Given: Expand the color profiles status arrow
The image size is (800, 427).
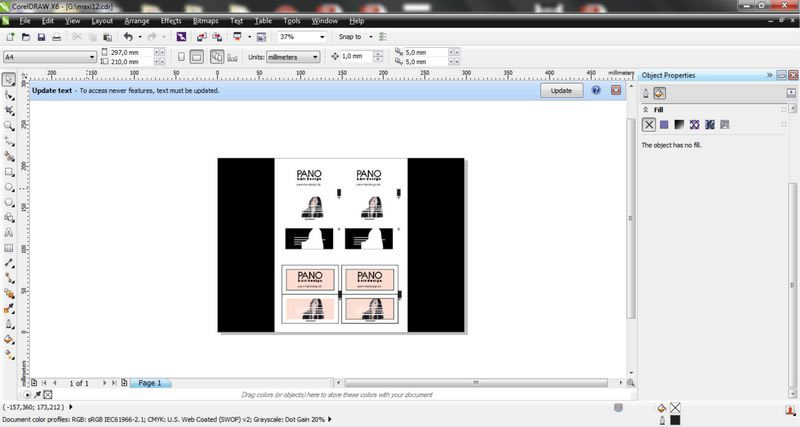Looking at the screenshot, I should [x=330, y=419].
